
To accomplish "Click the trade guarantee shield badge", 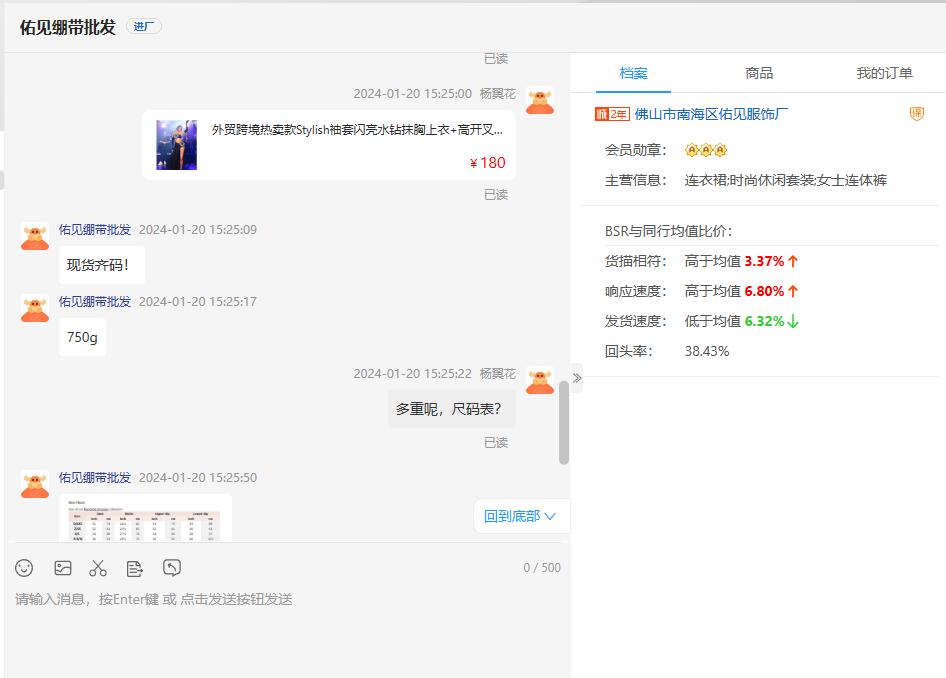I will [x=916, y=114].
